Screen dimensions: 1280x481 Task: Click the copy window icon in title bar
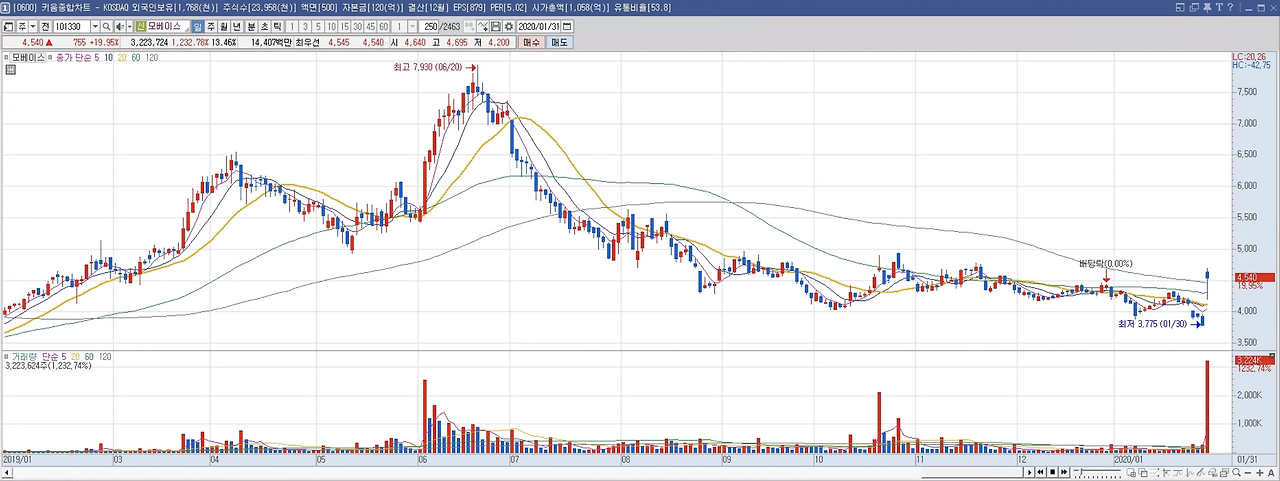tap(1194, 8)
